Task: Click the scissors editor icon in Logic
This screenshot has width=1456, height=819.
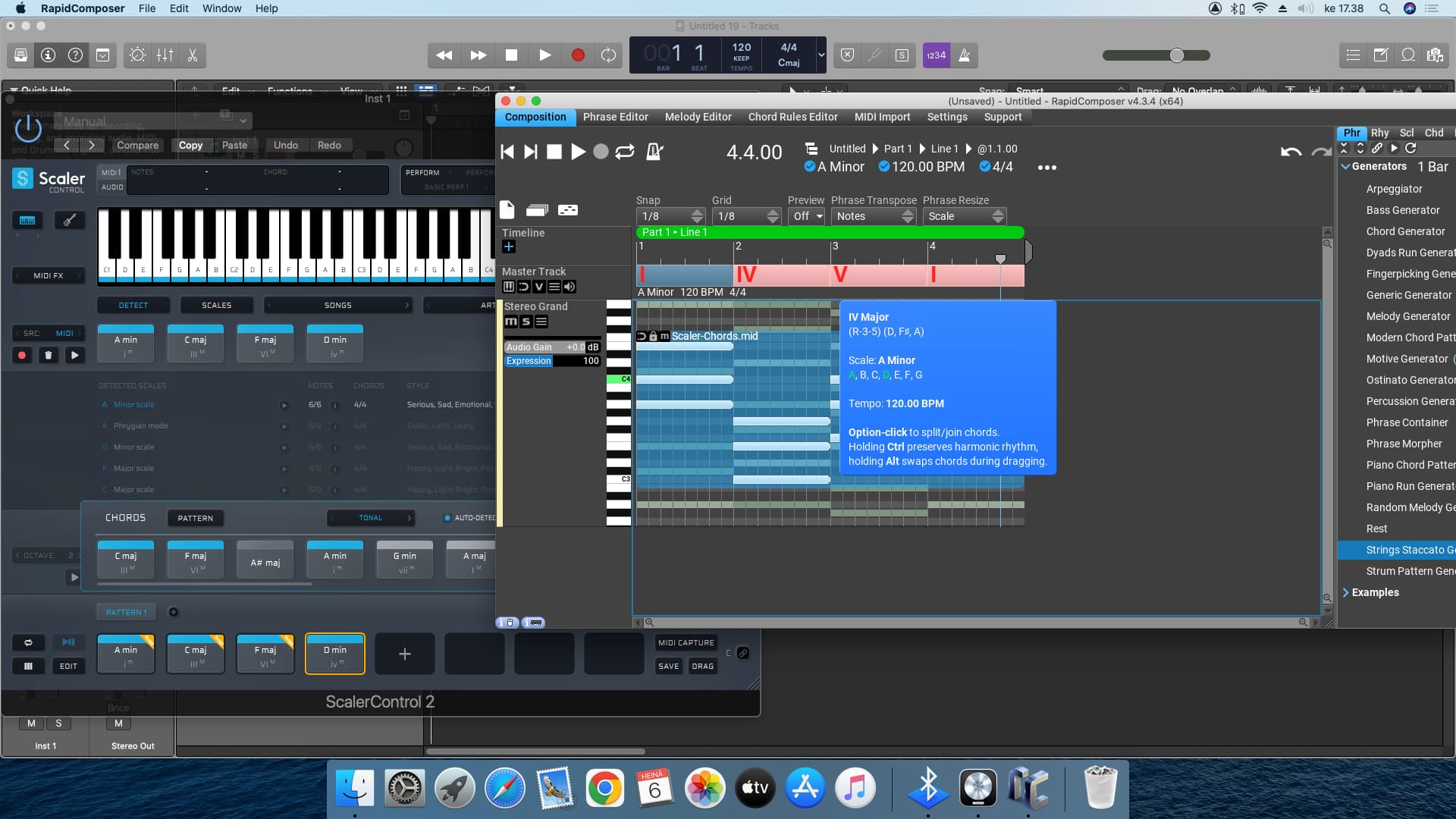Action: coord(193,55)
